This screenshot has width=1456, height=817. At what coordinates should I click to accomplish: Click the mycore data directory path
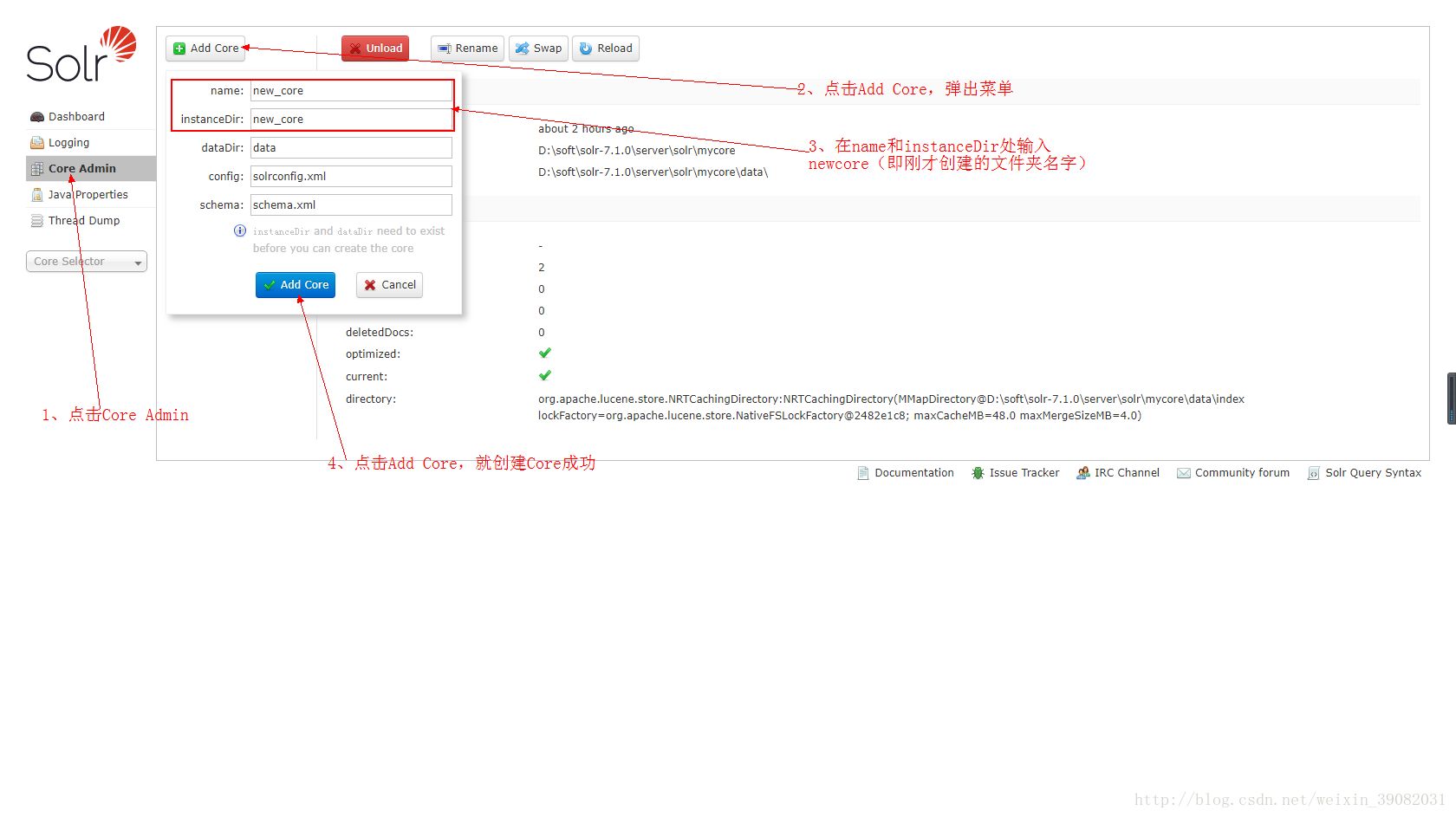click(653, 172)
